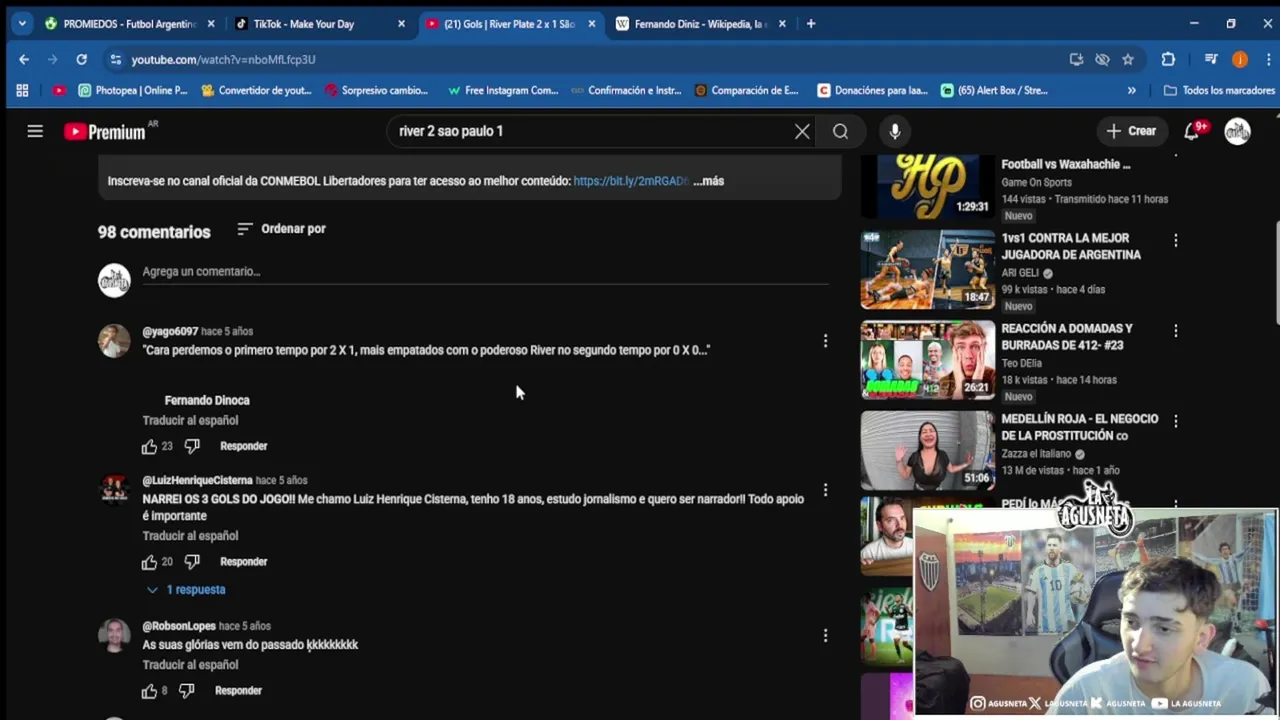The image size is (1280, 720).
Task: Start voice search with microphone icon
Action: (895, 131)
